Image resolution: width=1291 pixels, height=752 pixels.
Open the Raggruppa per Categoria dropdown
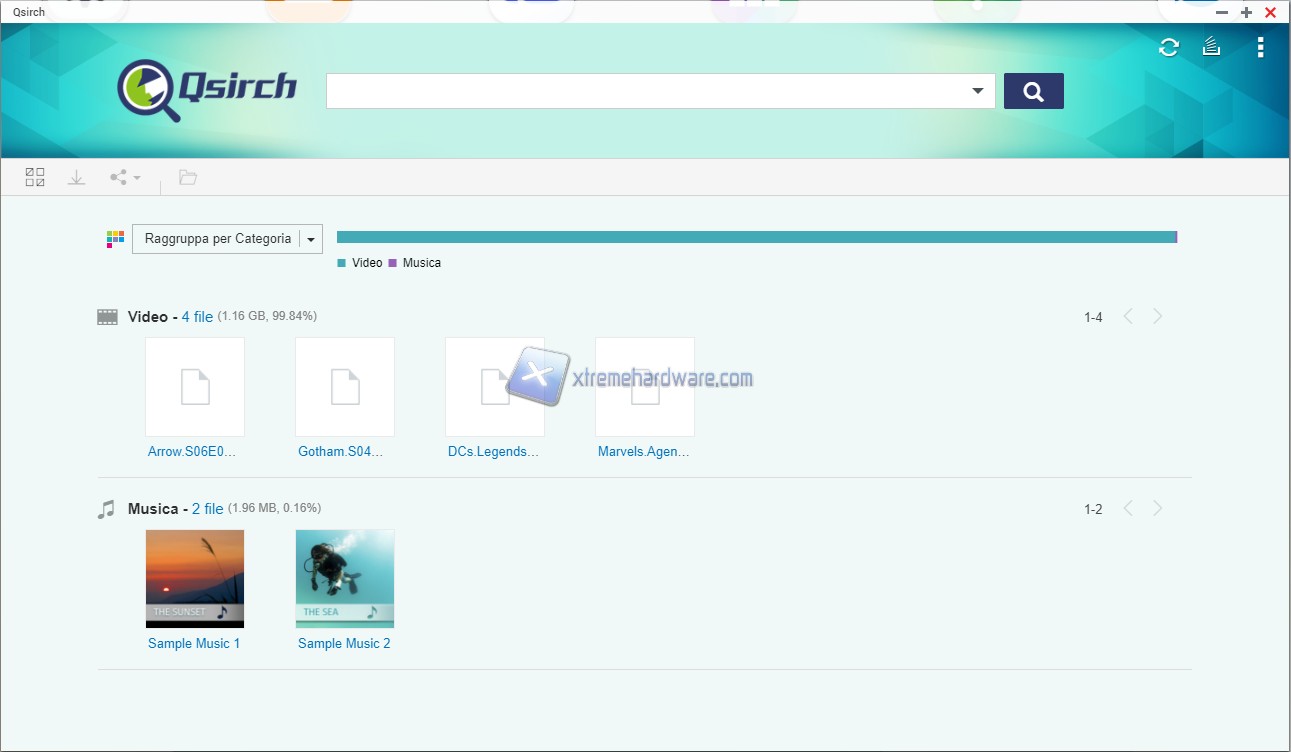point(227,239)
